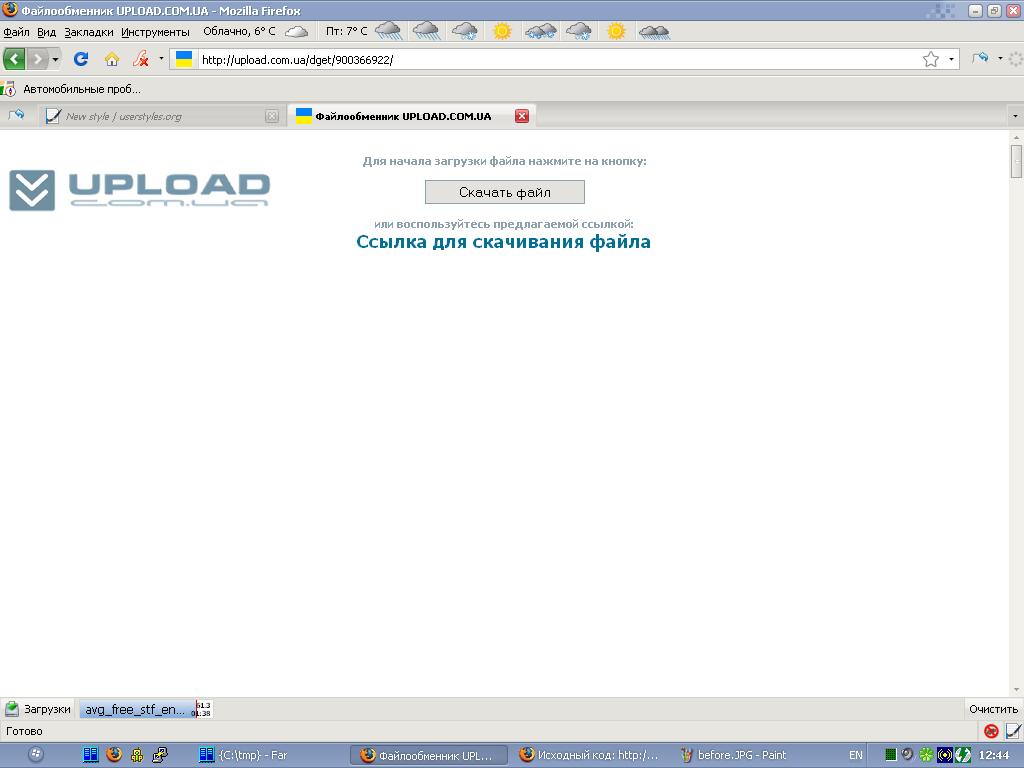Open the Инструменты menu
Image resolution: width=1024 pixels, height=768 pixels.
pos(155,31)
